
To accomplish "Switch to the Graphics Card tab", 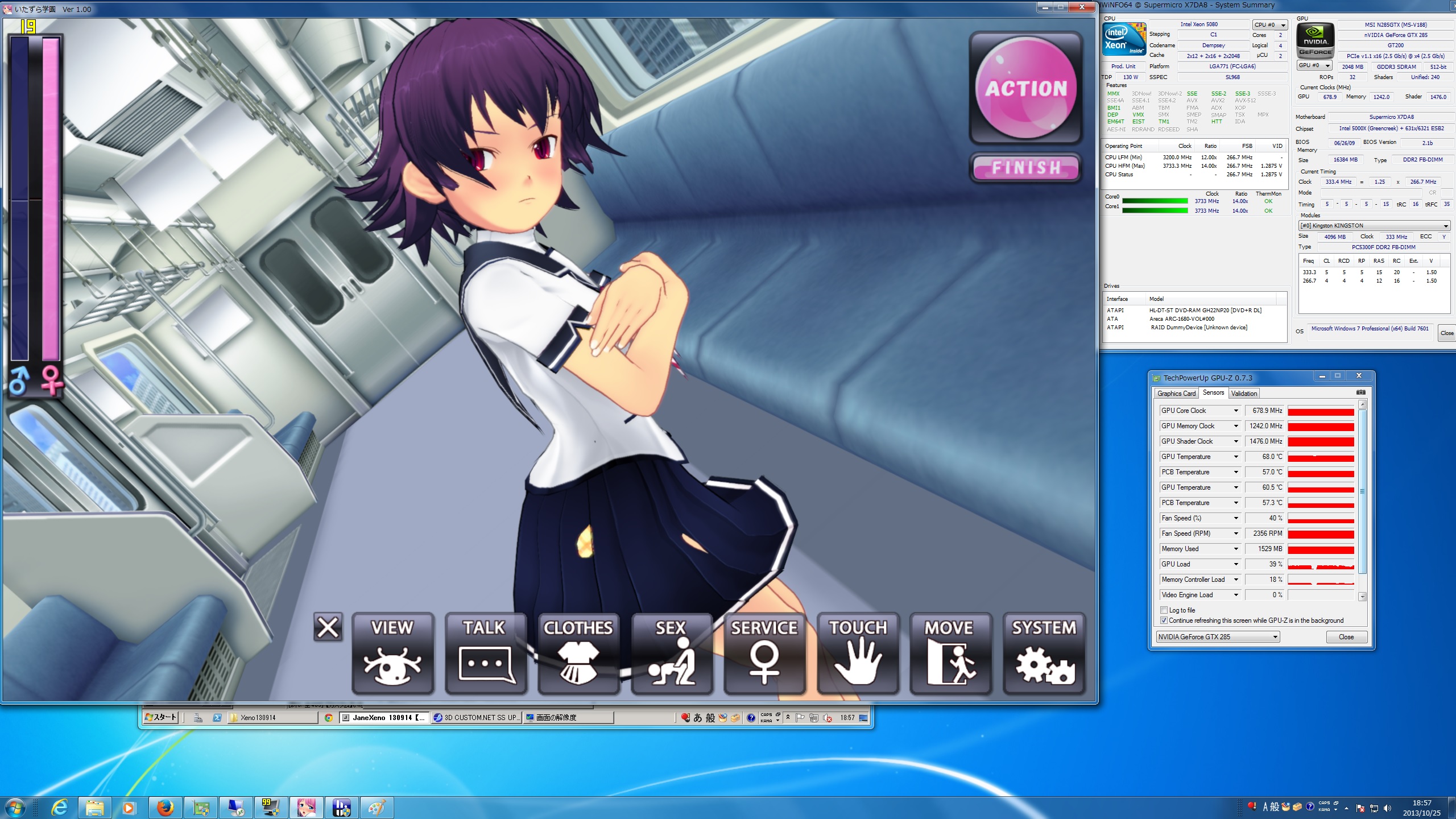I will (1176, 394).
